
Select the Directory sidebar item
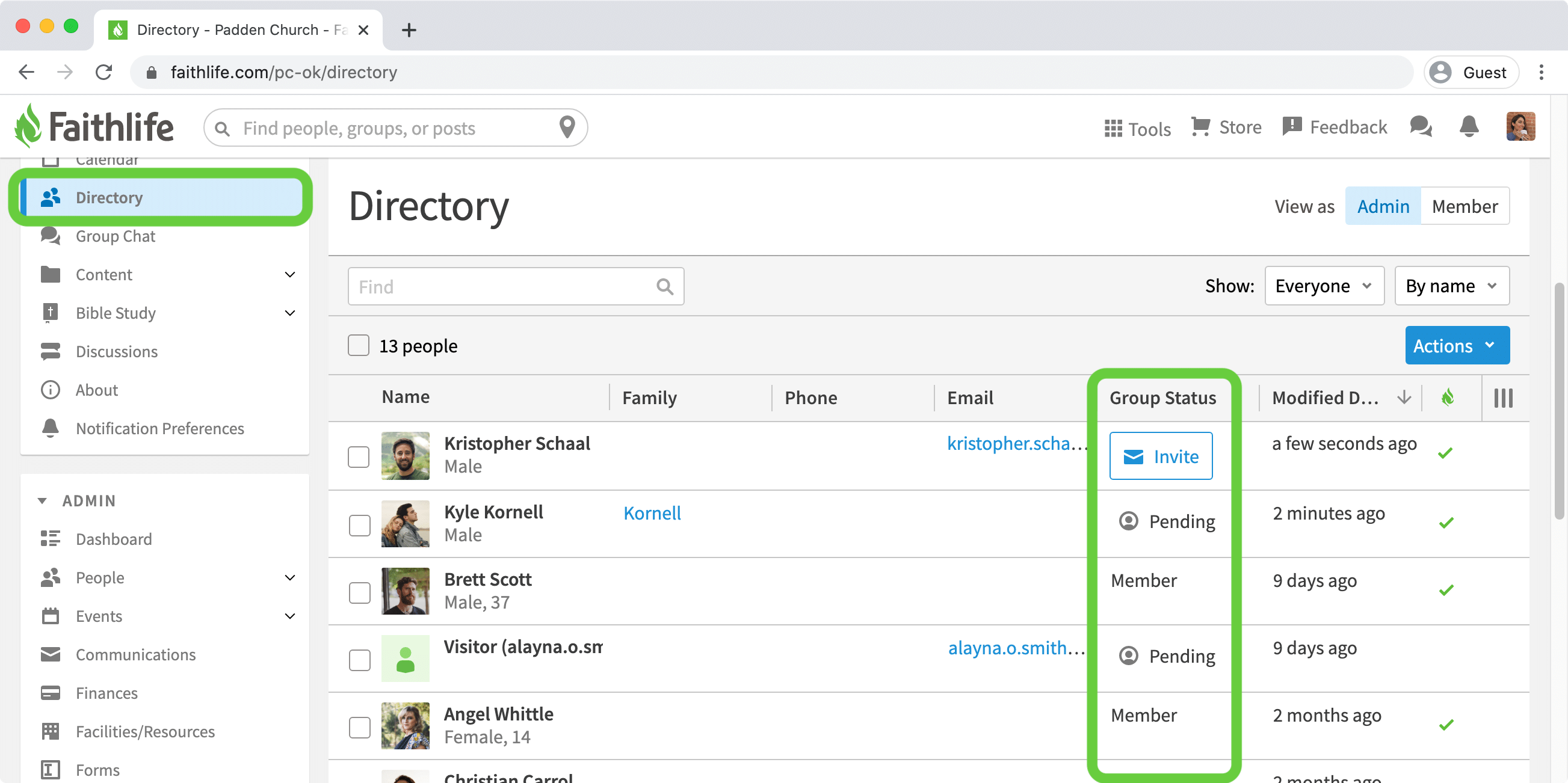pyautogui.click(x=161, y=198)
